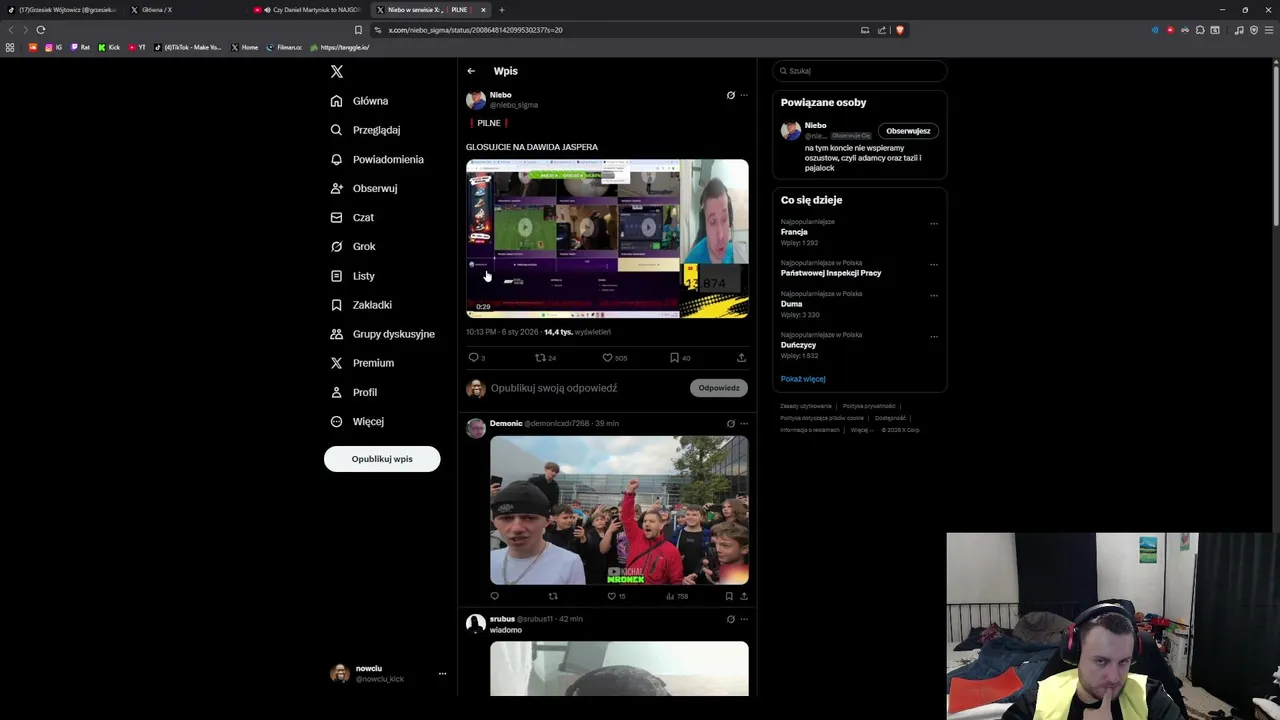Open Listy in the sidebar

point(352,276)
